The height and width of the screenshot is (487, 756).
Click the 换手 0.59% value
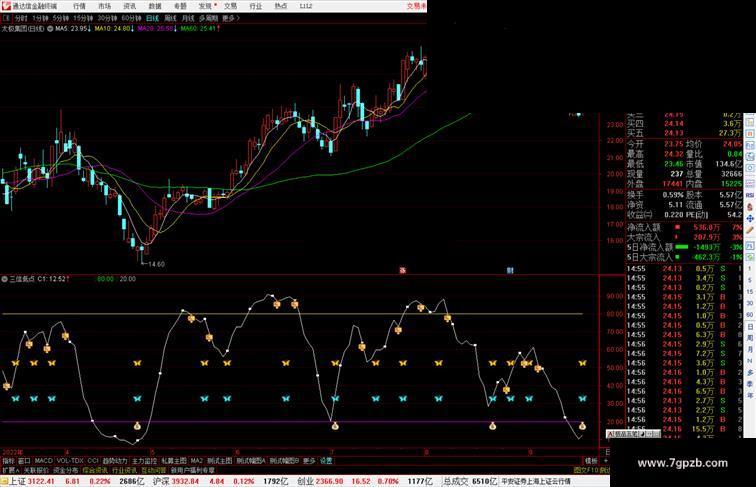673,195
